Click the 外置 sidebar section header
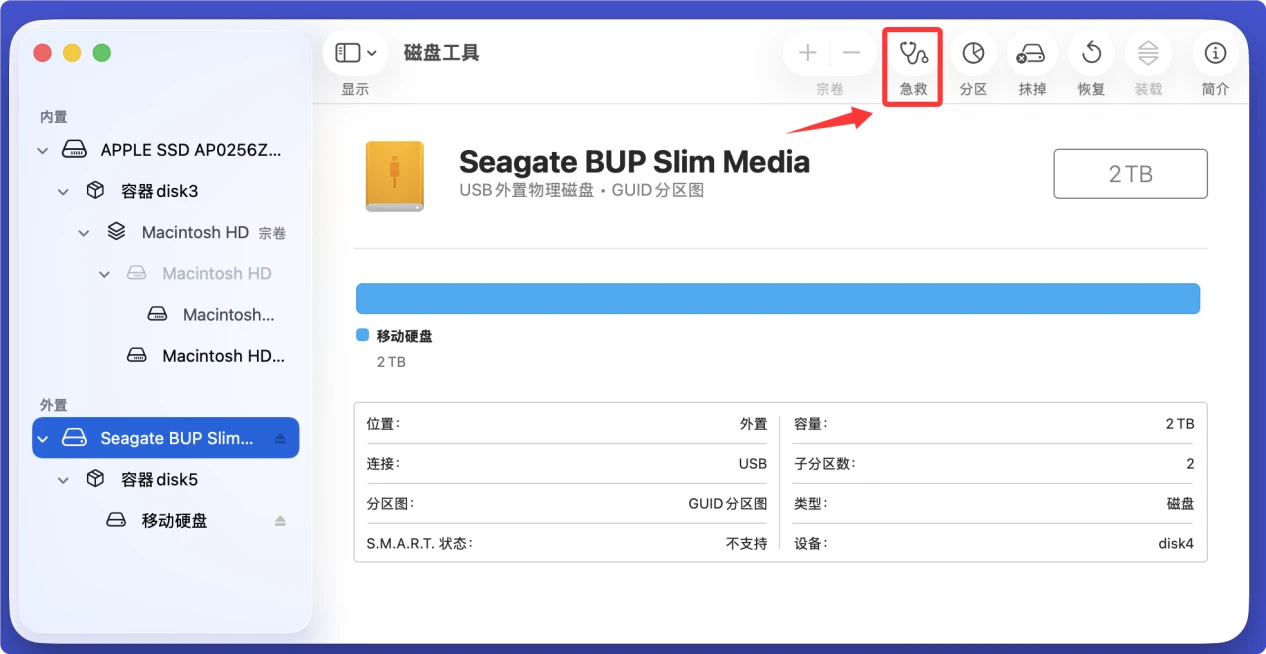The width and height of the screenshot is (1266, 654). pos(54,405)
